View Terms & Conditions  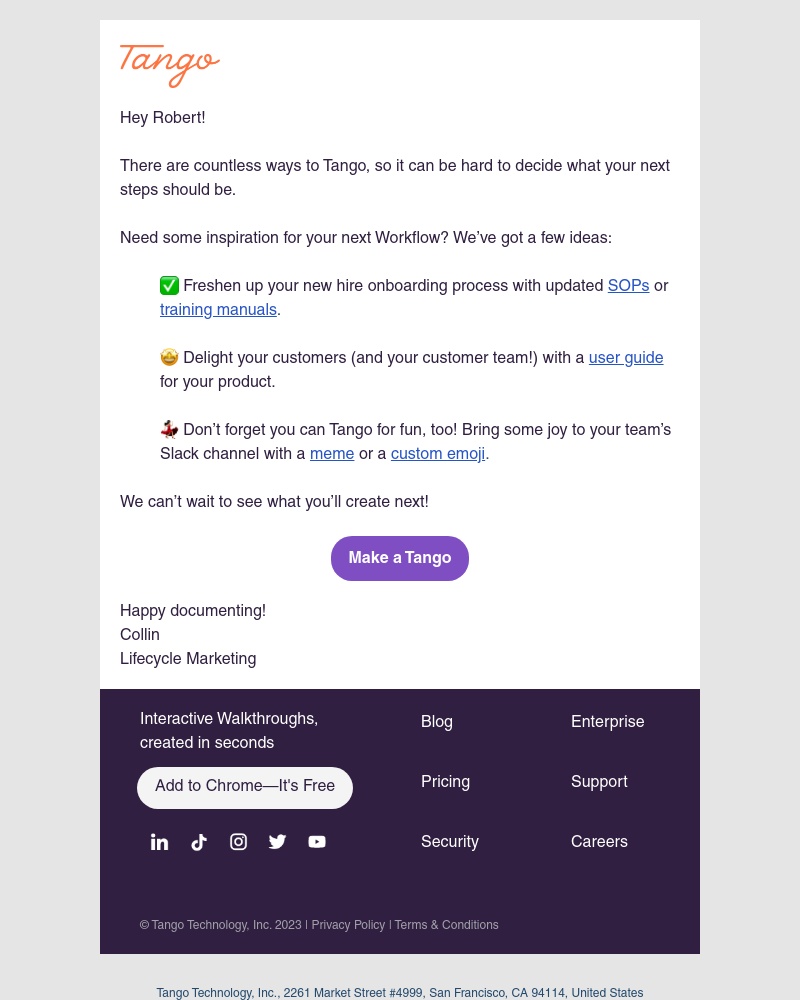point(446,925)
